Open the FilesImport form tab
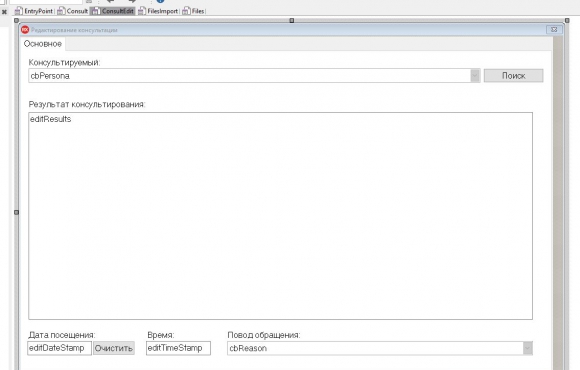The height and width of the screenshot is (370, 580). (158, 11)
